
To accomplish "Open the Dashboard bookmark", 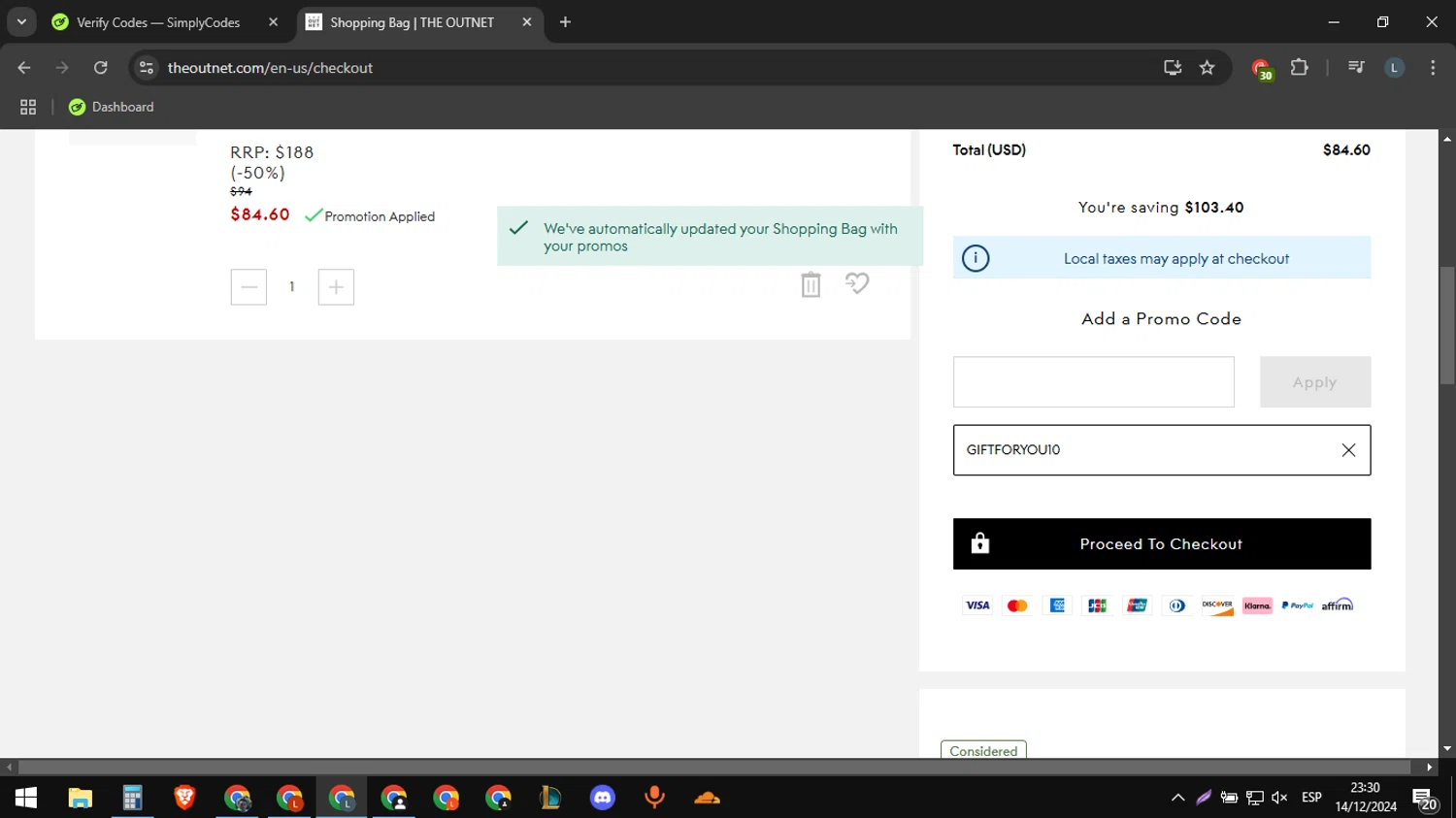I will click(112, 107).
